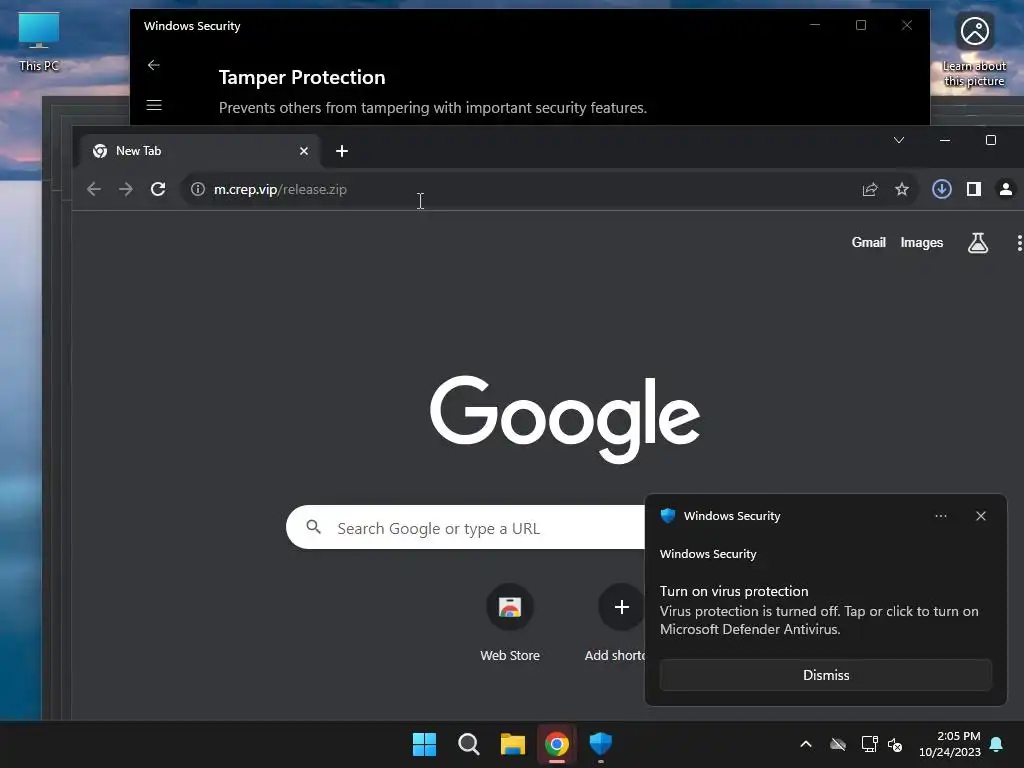Open clock showing 2:05 PM
This screenshot has height=768, width=1024.
coord(950,744)
